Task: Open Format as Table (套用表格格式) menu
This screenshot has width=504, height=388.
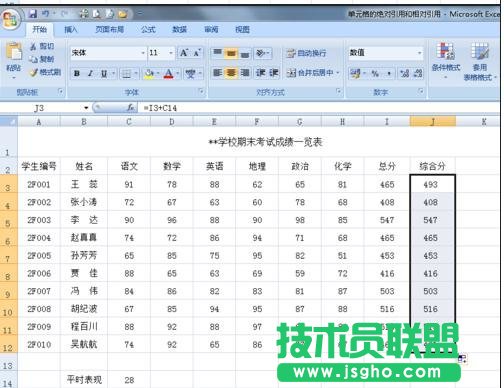Action: pos(480,62)
